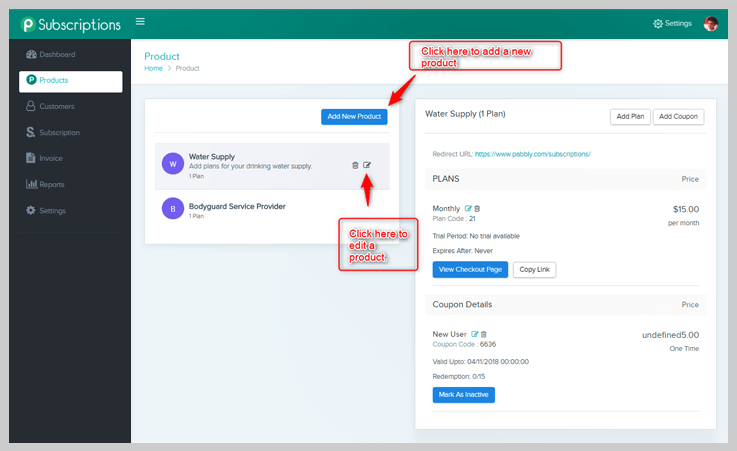Viewport: 737px width, 451px height.
Task: Select the B avatar for Bodyguard Service
Action: pos(173,209)
